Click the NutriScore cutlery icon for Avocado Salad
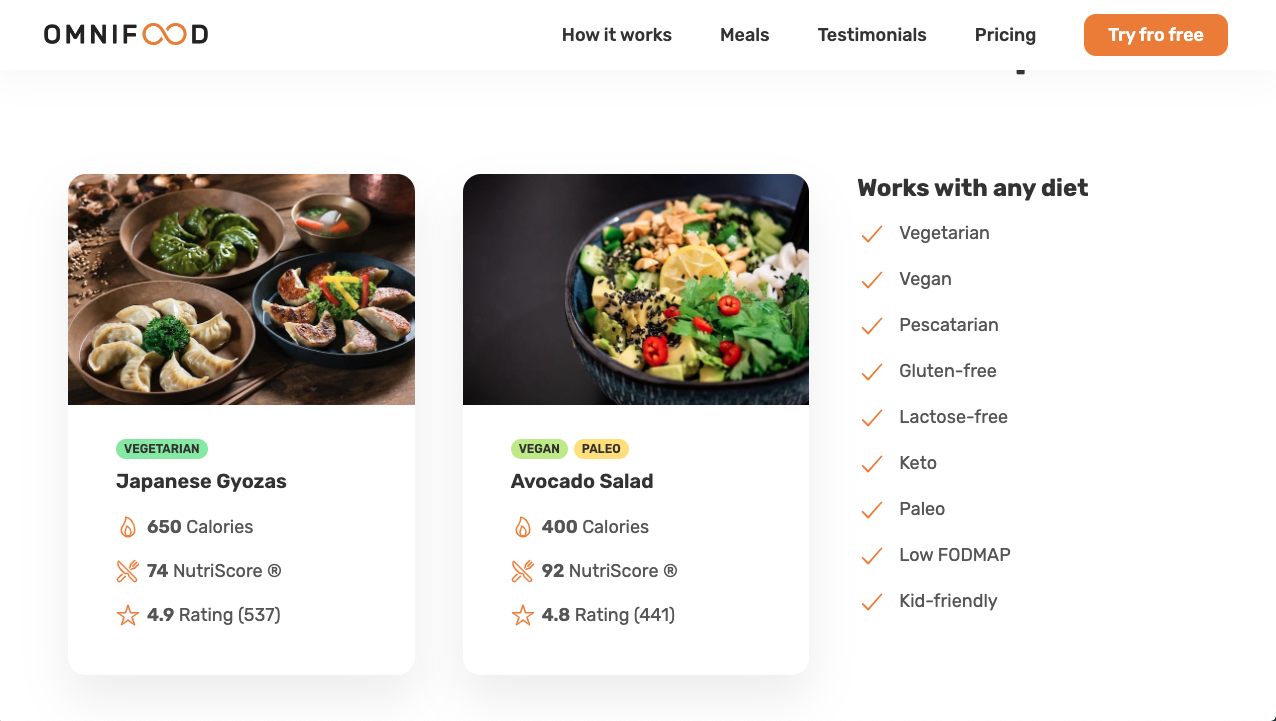This screenshot has width=1276, height=721. [x=523, y=570]
